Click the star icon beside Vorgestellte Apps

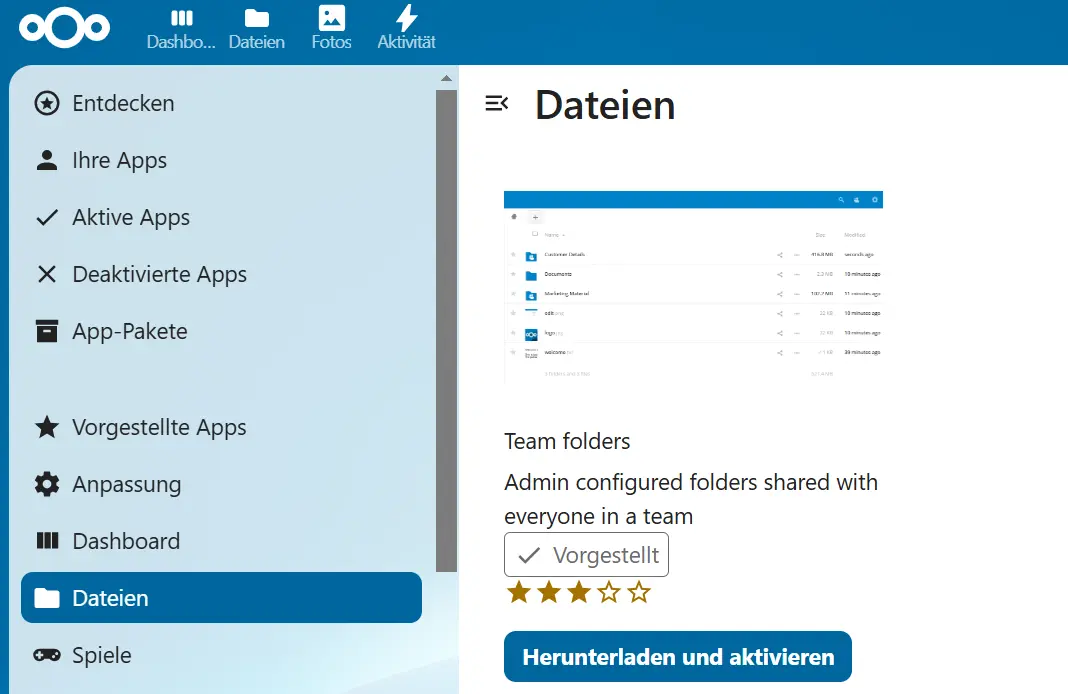click(47, 427)
